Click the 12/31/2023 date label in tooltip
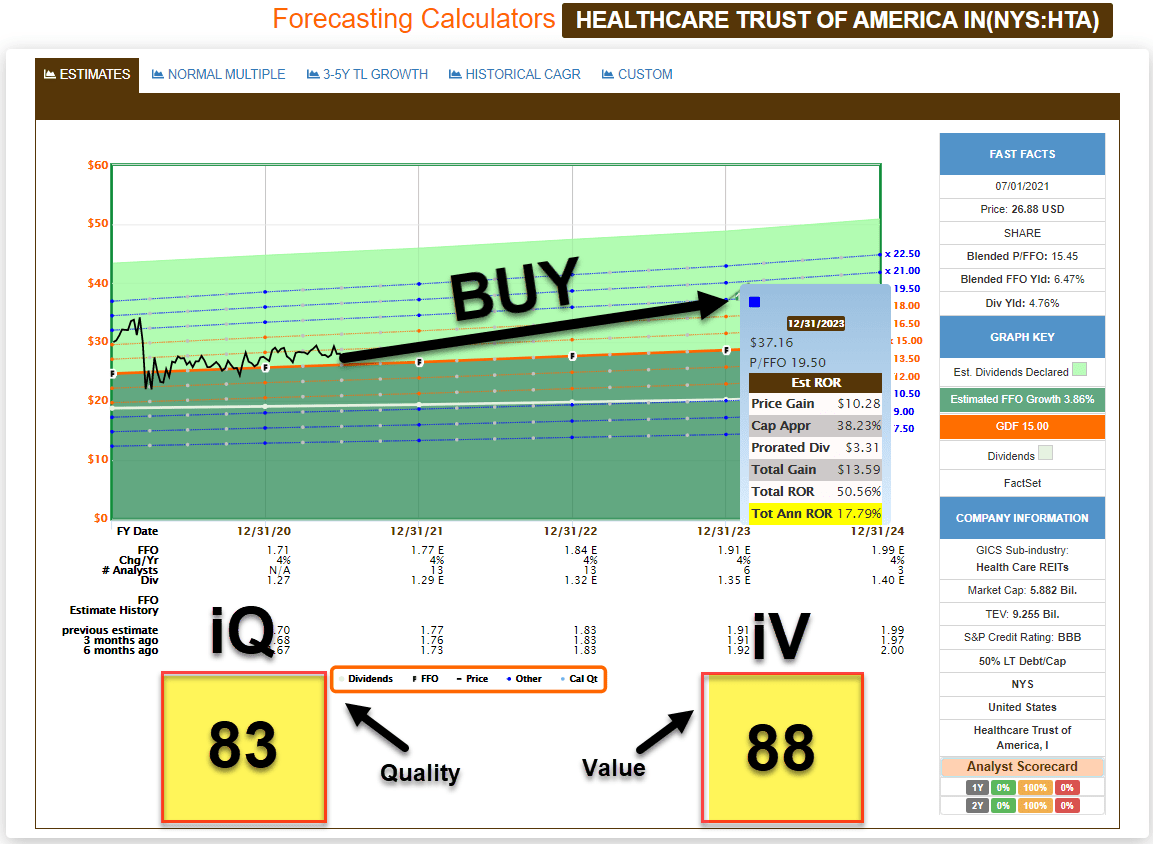Image resolution: width=1153 pixels, height=844 pixels. [815, 323]
